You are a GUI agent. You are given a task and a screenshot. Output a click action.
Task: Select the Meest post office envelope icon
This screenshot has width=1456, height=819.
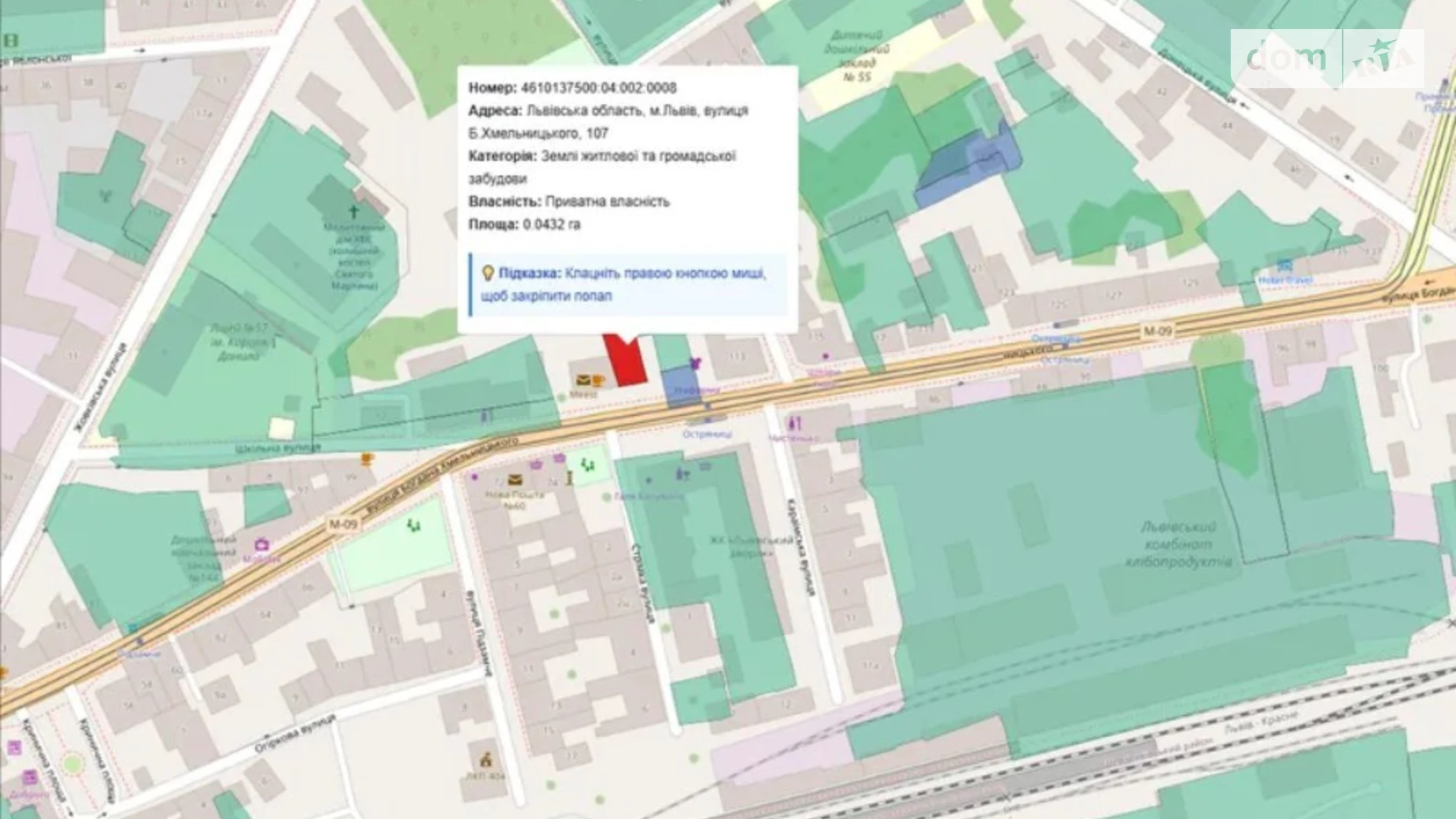pyautogui.click(x=583, y=381)
